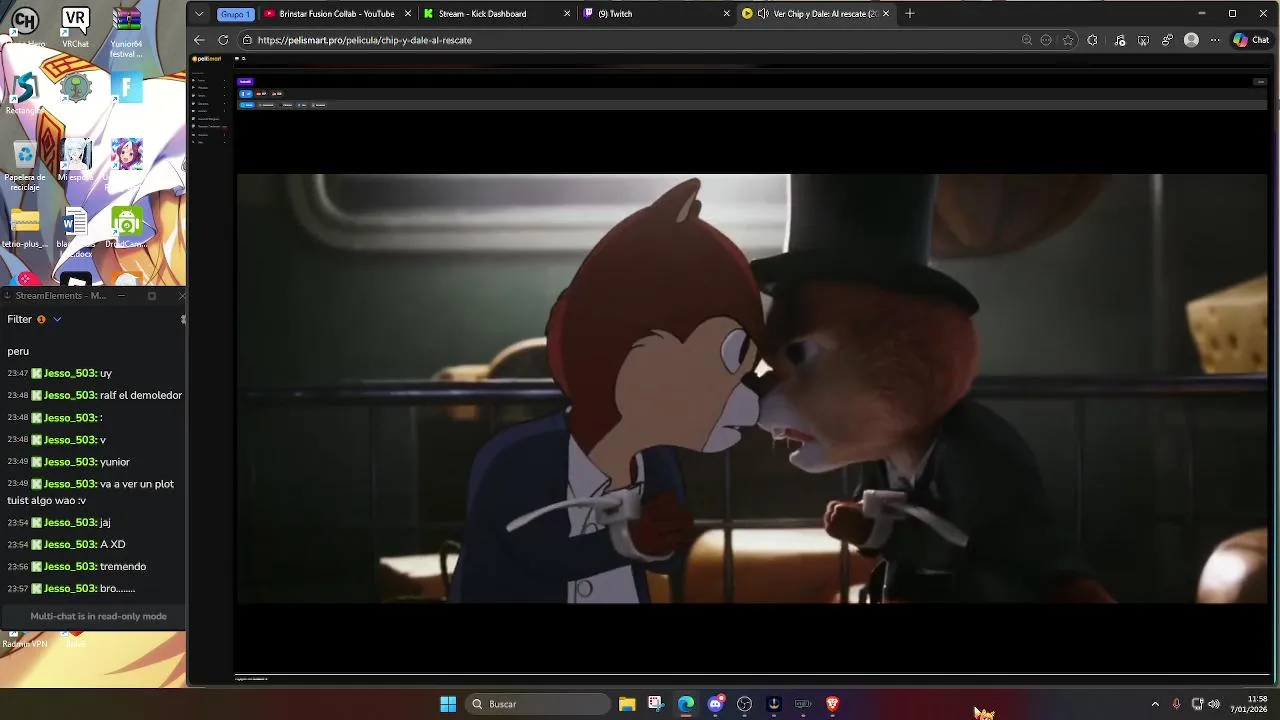The height and width of the screenshot is (720, 1280).
Task: Mute the audio on the Chip y Dale tab
Action: (763, 14)
